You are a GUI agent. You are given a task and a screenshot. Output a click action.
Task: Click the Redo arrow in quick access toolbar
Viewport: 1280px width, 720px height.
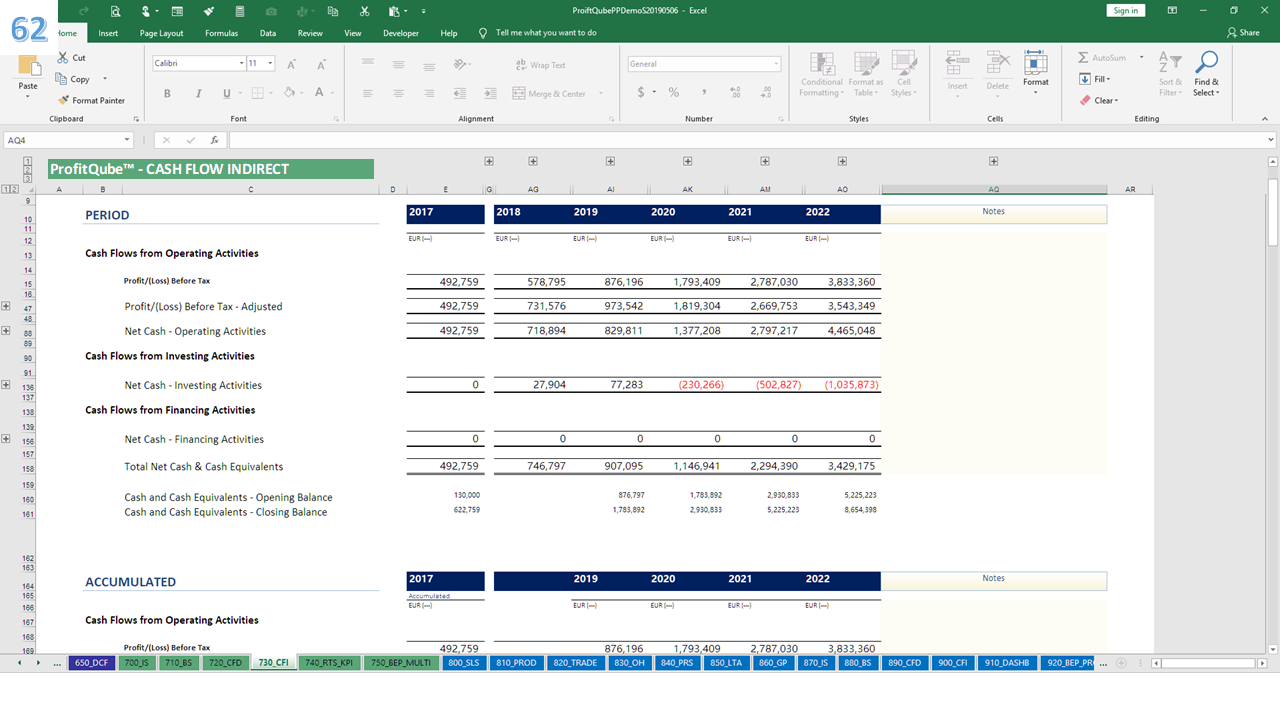pos(84,11)
